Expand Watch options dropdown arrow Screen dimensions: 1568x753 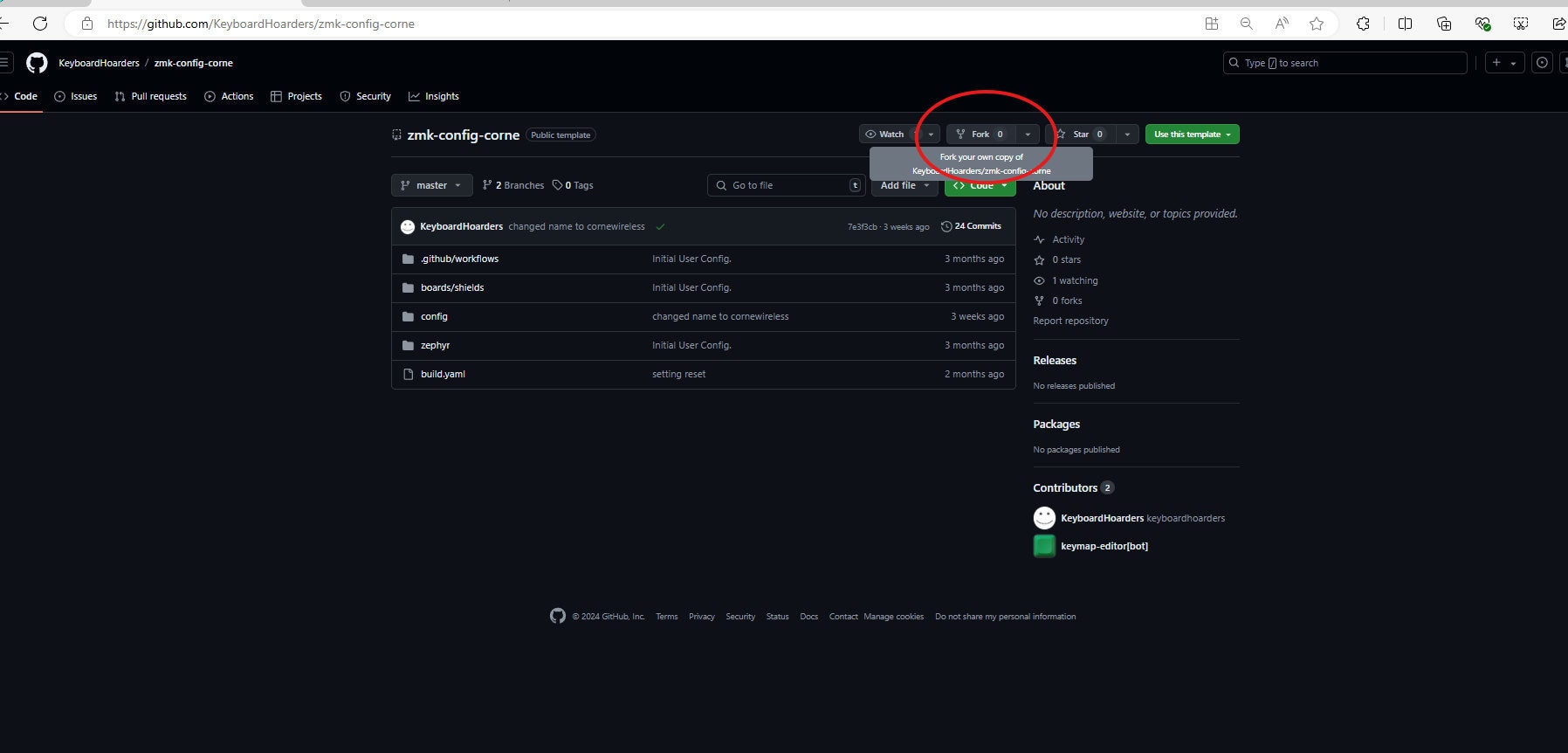[x=931, y=135]
